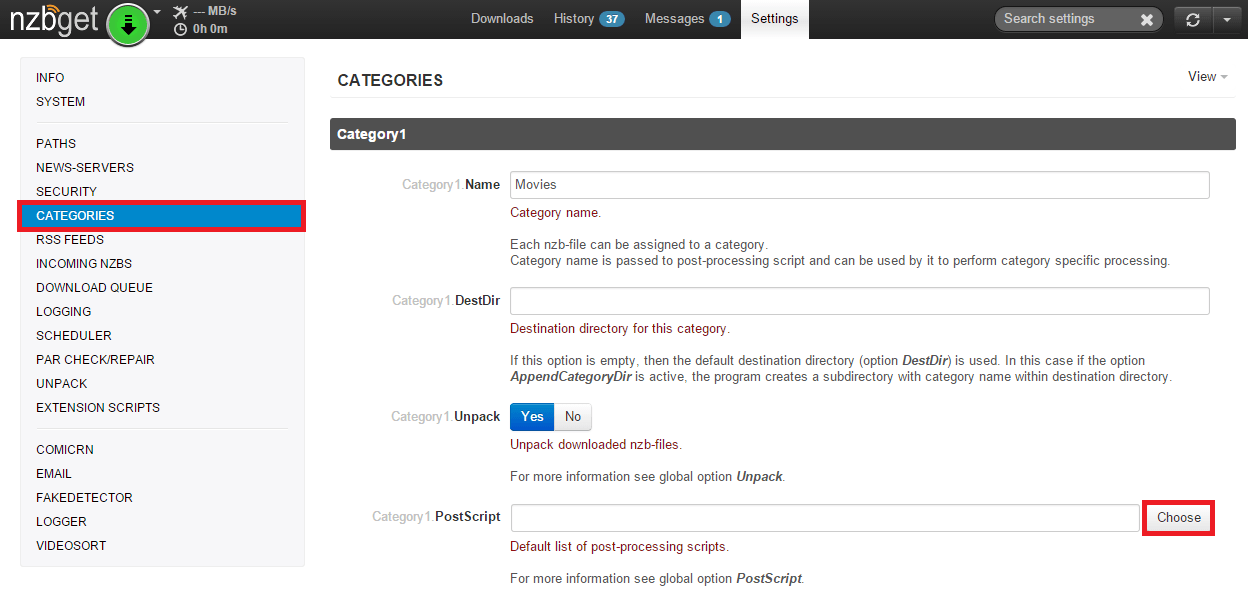Click the Messages count badge

(719, 19)
